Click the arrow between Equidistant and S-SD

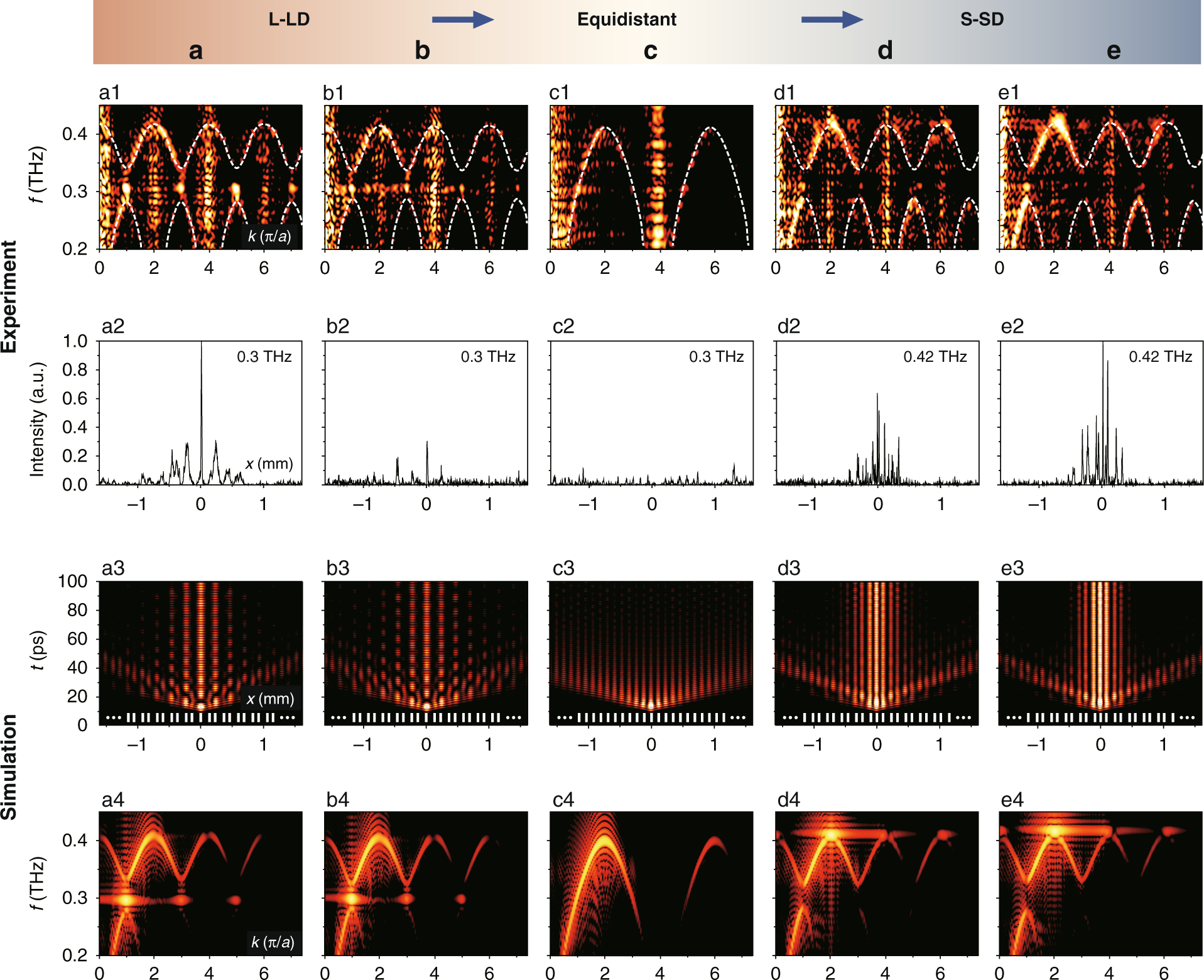click(x=832, y=19)
